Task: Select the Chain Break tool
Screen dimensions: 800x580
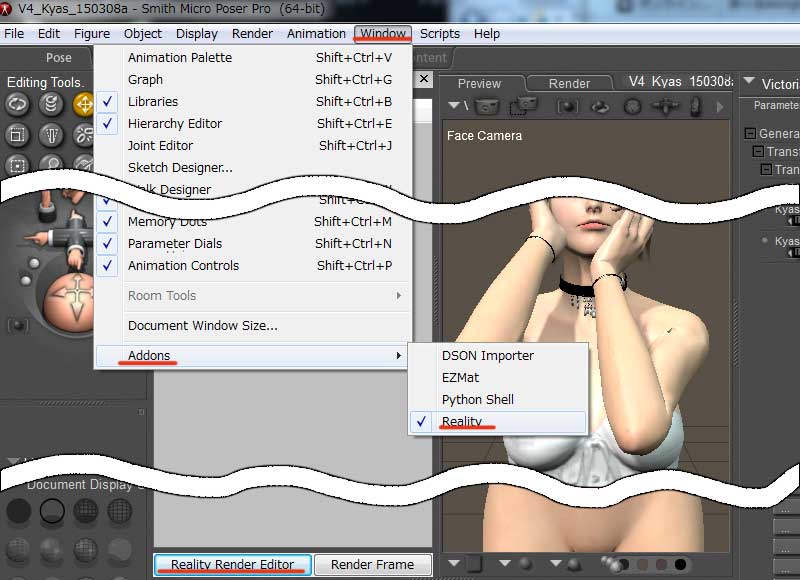Action: click(83, 135)
